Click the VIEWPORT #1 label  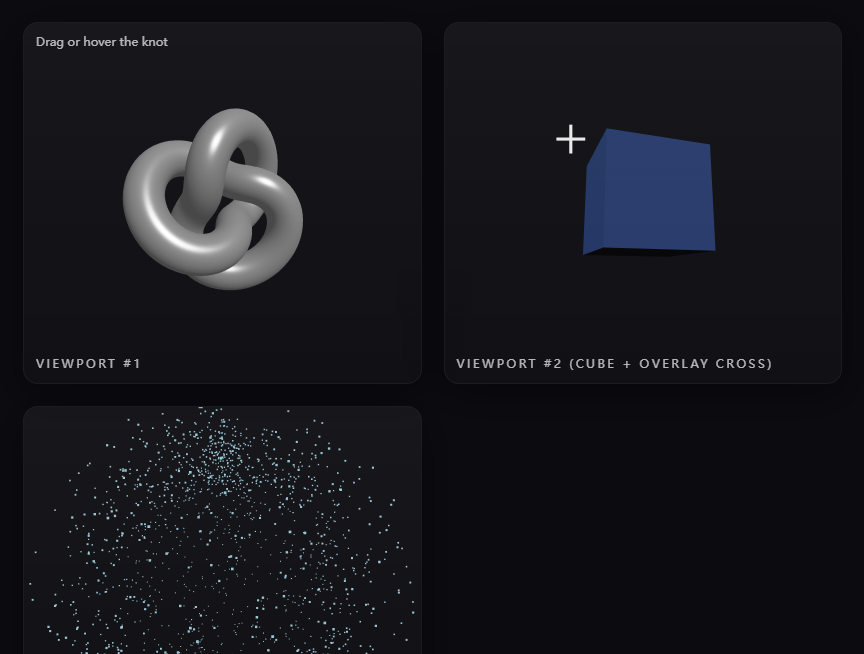88,364
